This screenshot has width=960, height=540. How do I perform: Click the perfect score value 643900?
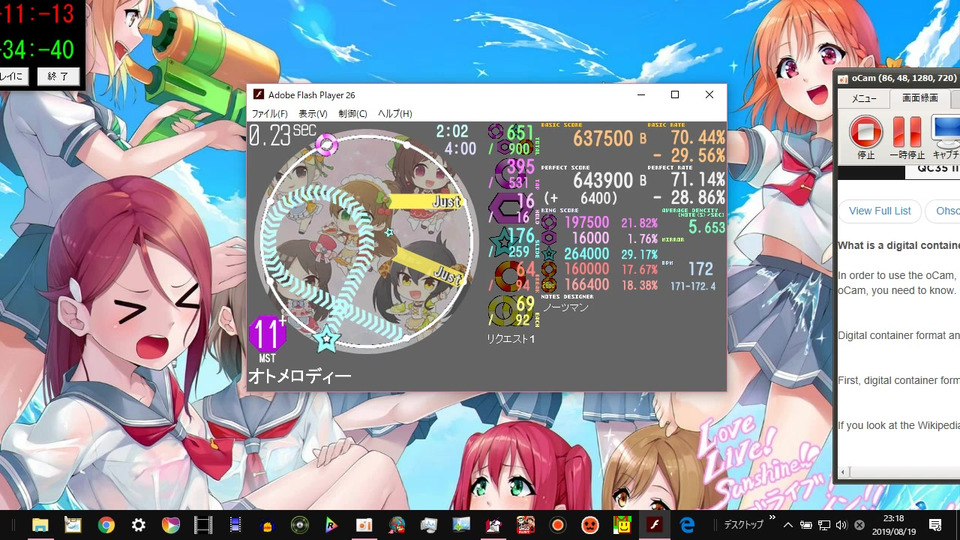pos(603,180)
